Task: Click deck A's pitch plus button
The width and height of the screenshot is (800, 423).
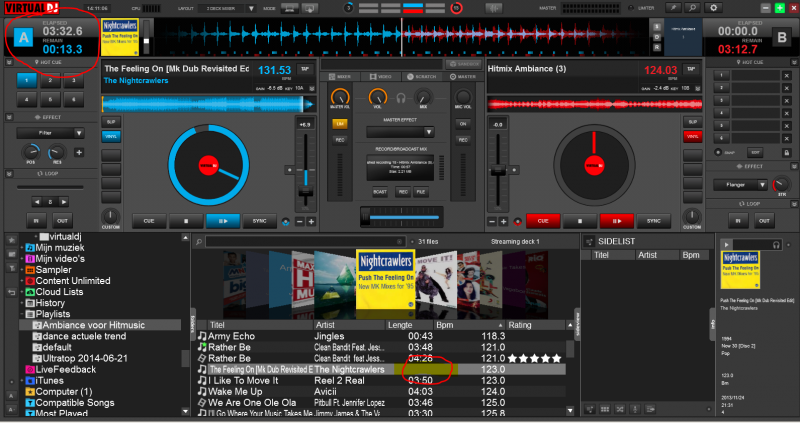Action: click(x=311, y=221)
